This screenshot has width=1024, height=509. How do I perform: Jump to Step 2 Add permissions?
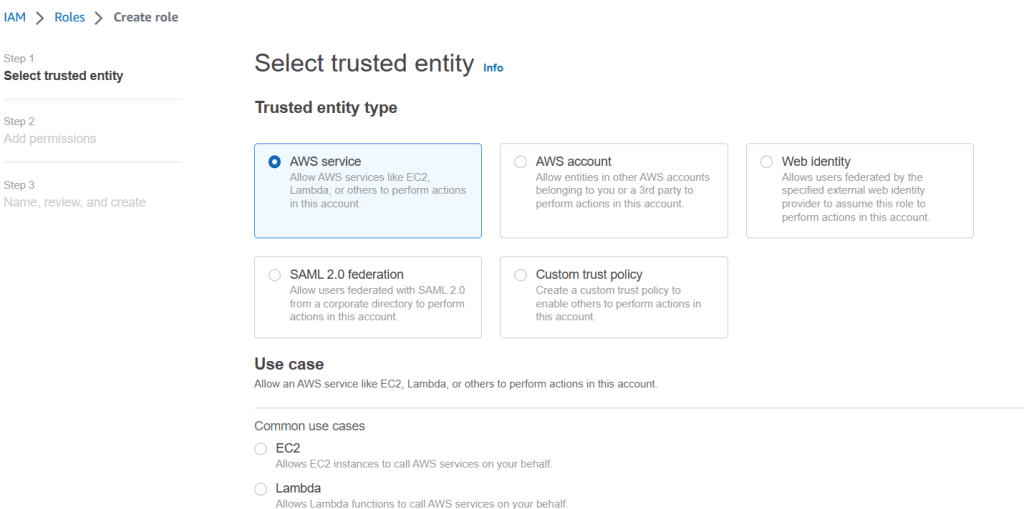pyautogui.click(x=50, y=139)
